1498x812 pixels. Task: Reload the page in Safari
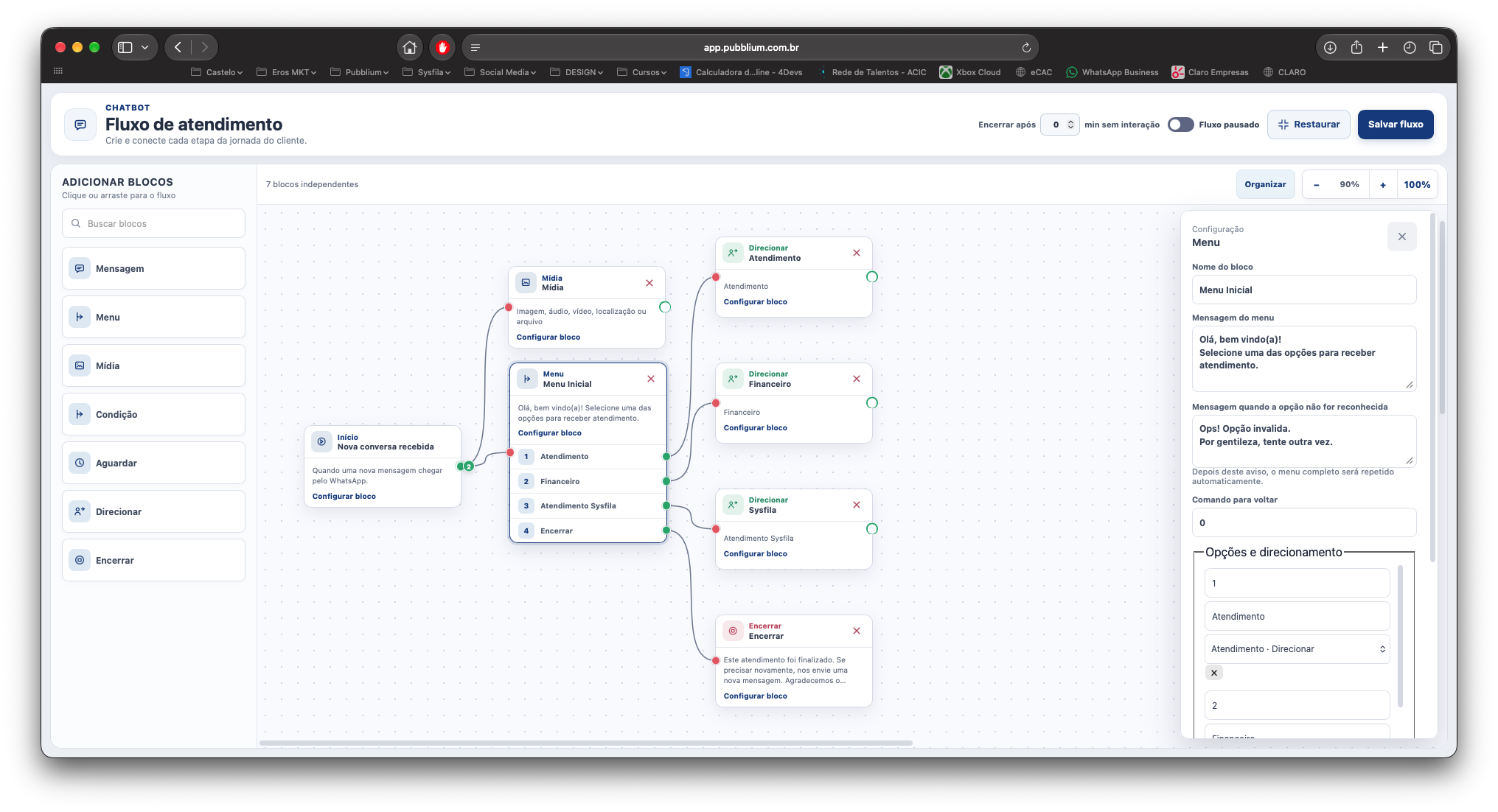tap(1026, 47)
